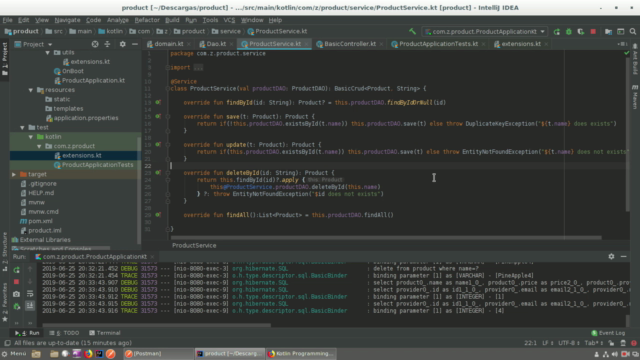Click the inspections hector icon in status bar
This screenshot has width=640, height=360.
pyautogui.click(x=623, y=343)
